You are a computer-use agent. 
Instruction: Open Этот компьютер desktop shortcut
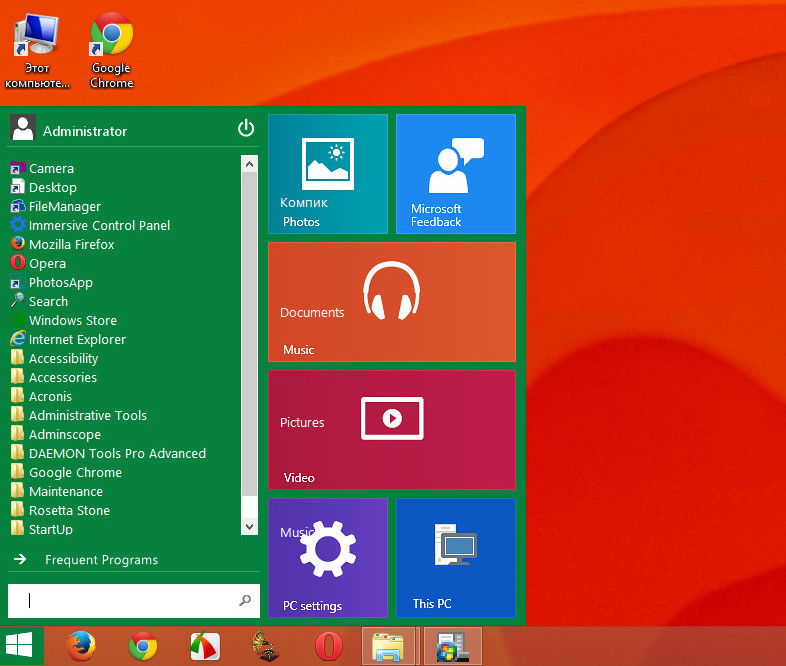coord(37,50)
